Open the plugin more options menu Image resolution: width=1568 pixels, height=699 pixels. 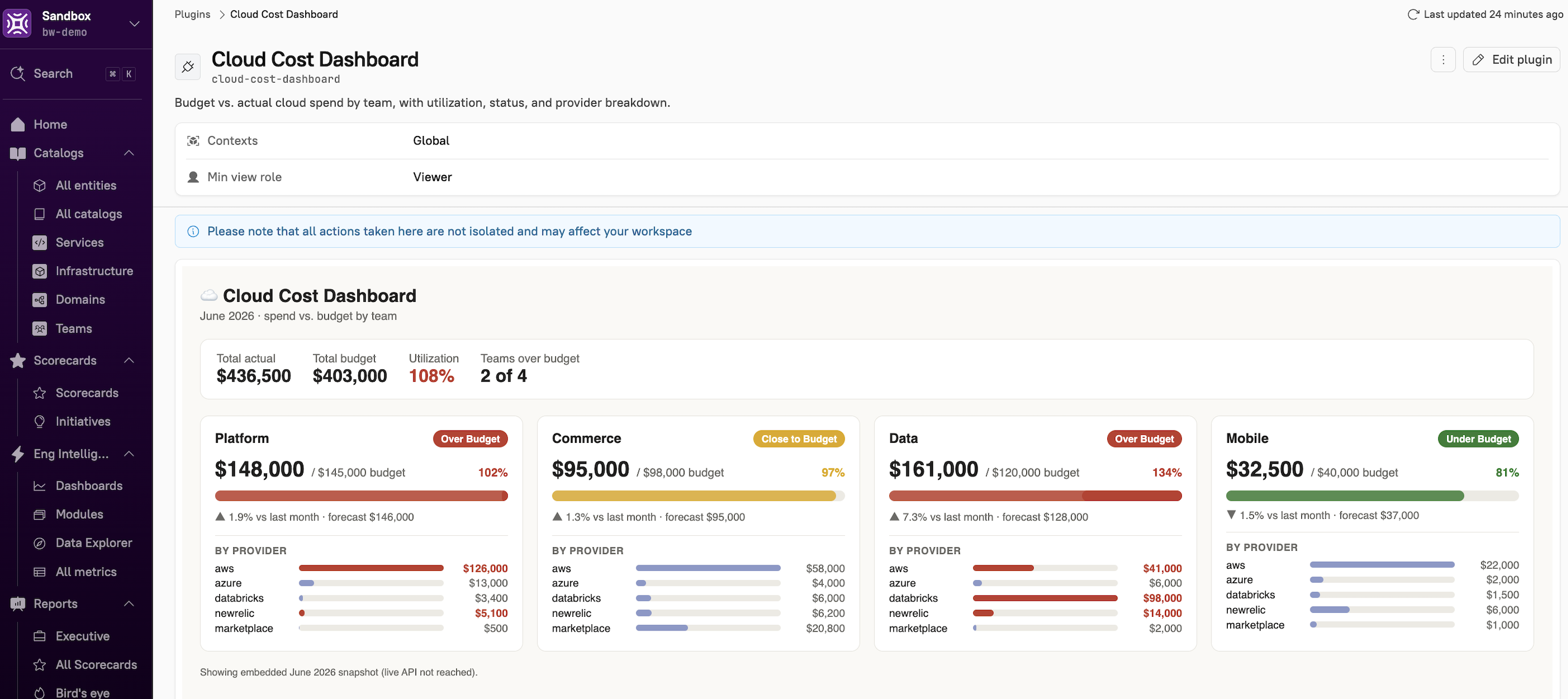tap(1442, 59)
